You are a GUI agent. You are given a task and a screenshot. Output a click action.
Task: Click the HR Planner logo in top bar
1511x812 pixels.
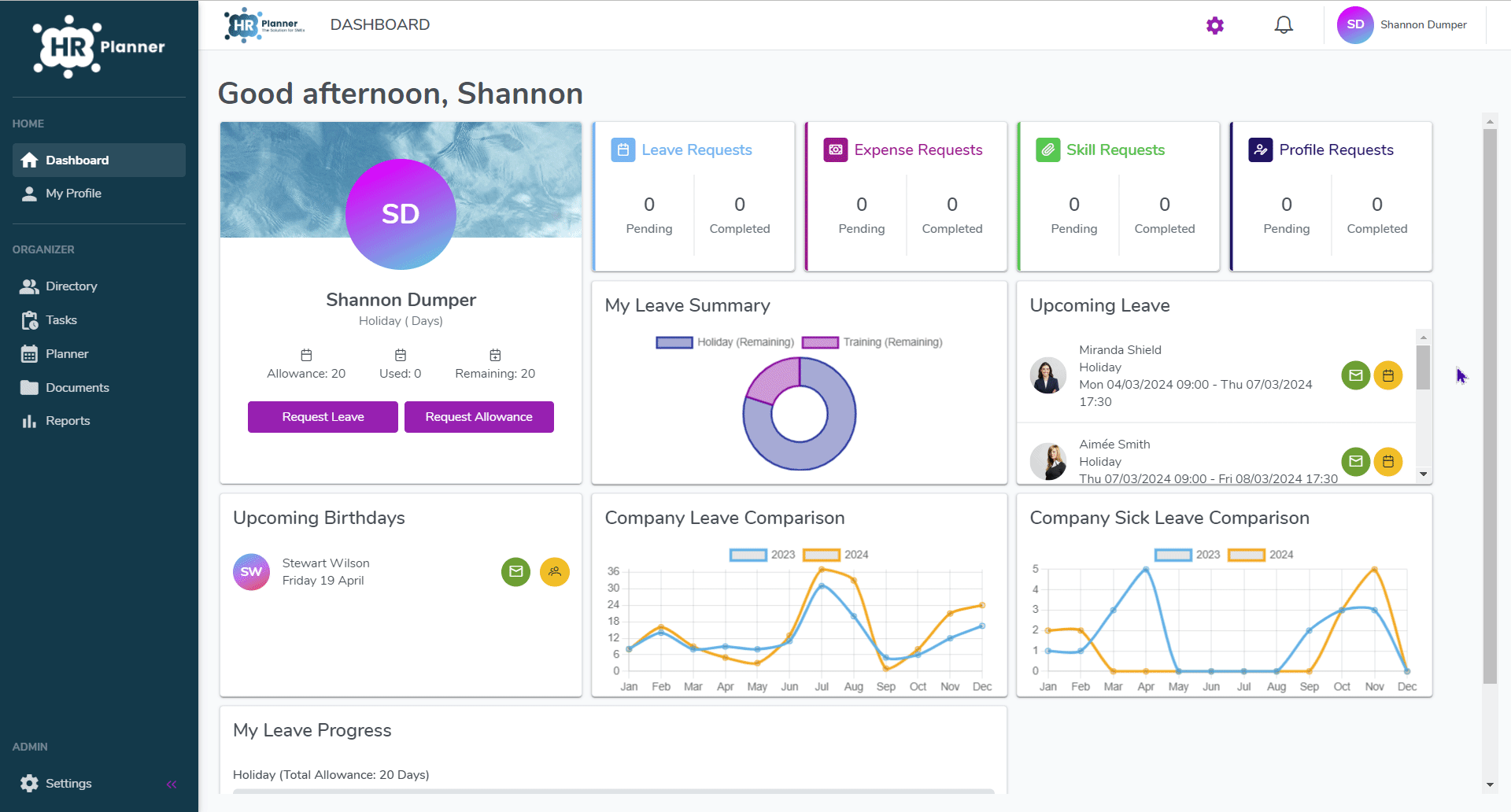pyautogui.click(x=264, y=25)
